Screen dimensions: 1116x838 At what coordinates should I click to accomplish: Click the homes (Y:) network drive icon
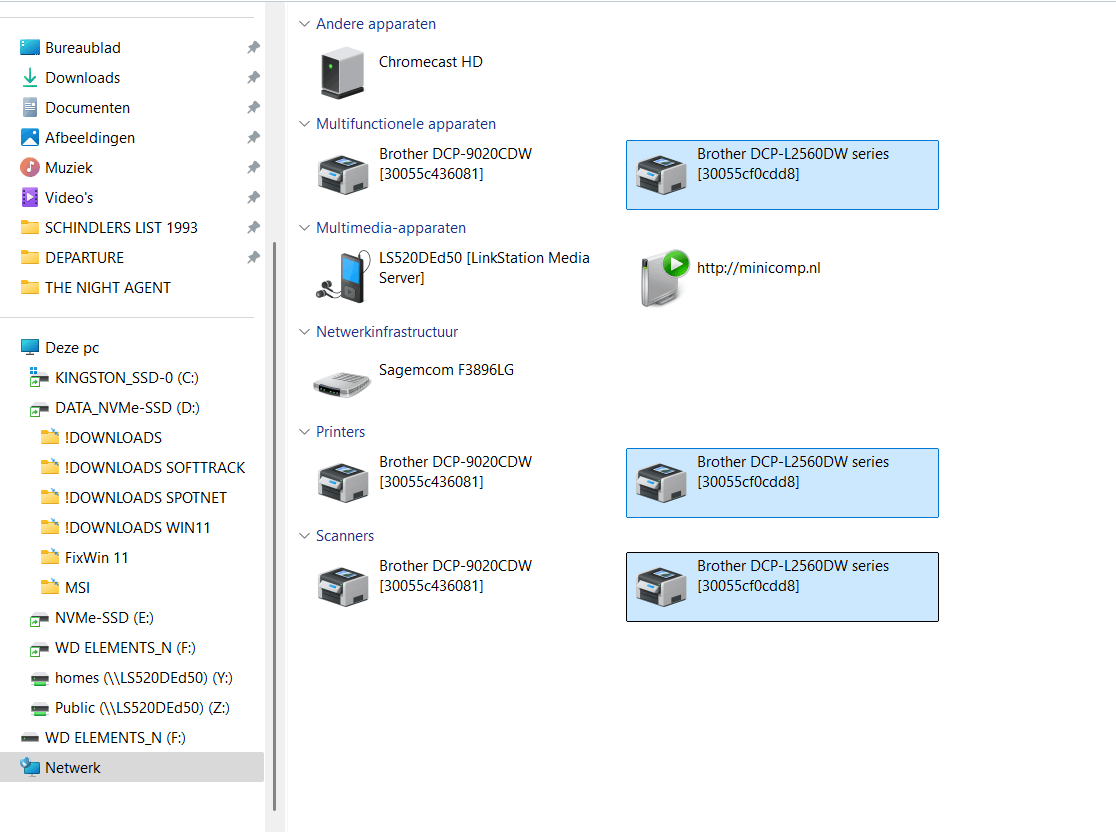pyautogui.click(x=40, y=679)
